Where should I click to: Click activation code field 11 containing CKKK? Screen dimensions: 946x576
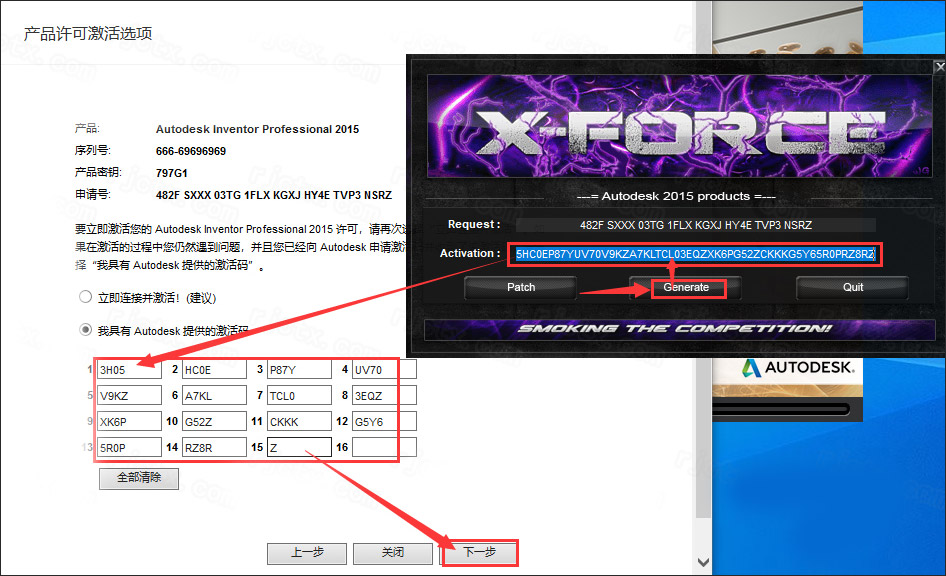click(x=299, y=422)
